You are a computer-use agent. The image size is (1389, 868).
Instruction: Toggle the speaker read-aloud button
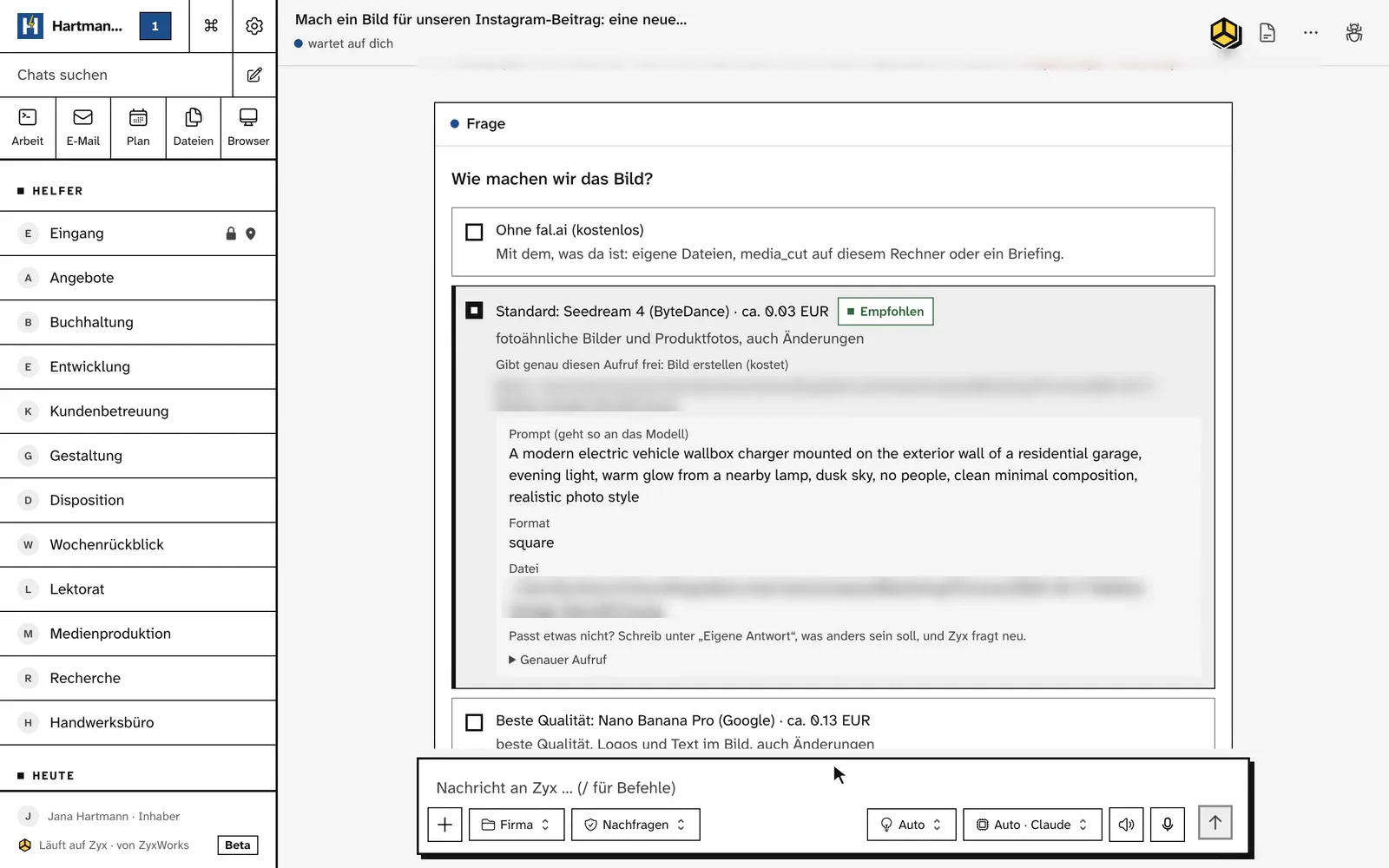tap(1126, 825)
